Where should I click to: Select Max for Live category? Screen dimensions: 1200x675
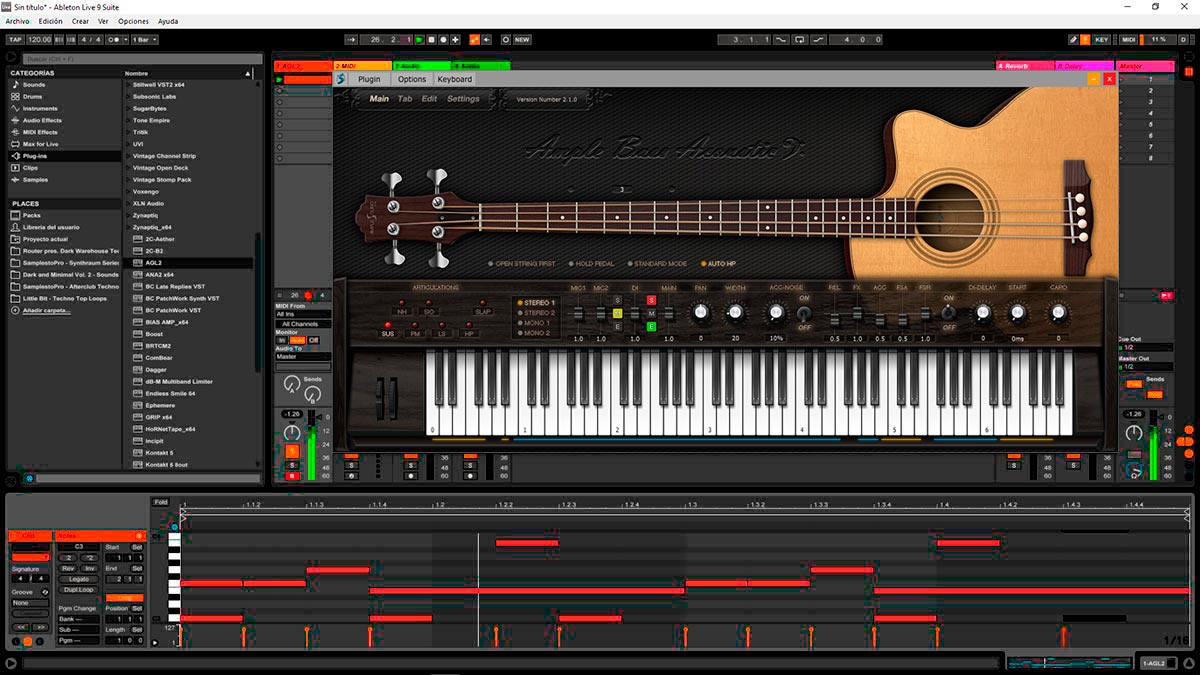tap(40, 144)
